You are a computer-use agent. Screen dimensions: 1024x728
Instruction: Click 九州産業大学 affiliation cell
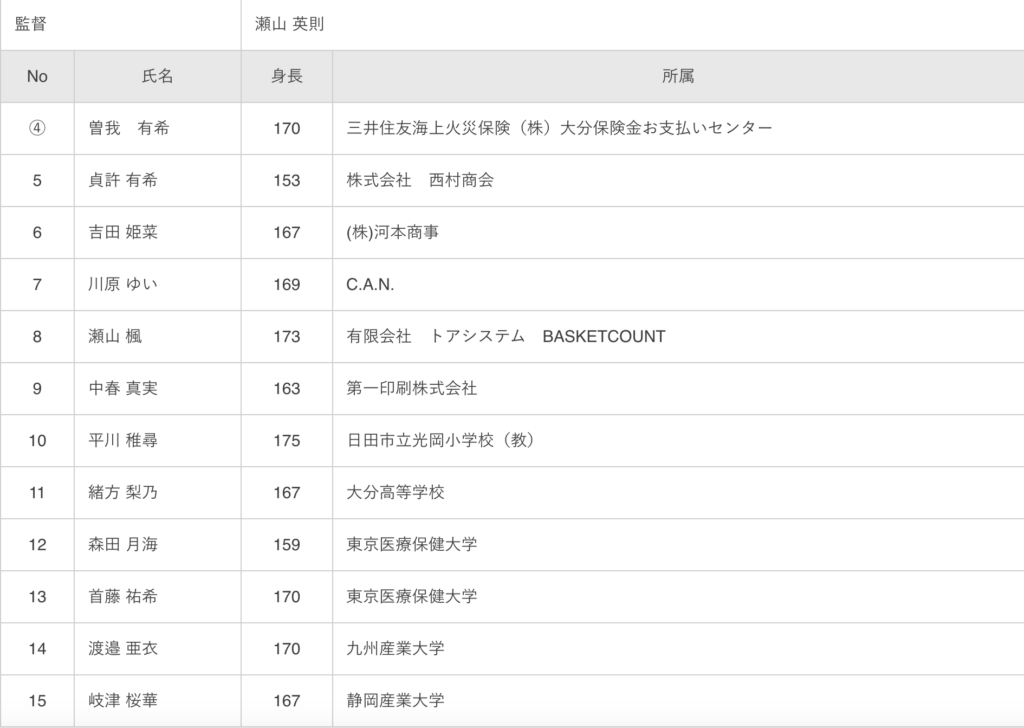(x=678, y=648)
